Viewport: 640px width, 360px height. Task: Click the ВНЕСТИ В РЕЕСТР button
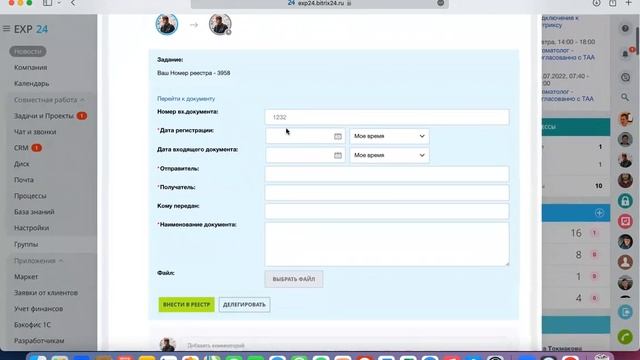click(x=187, y=304)
